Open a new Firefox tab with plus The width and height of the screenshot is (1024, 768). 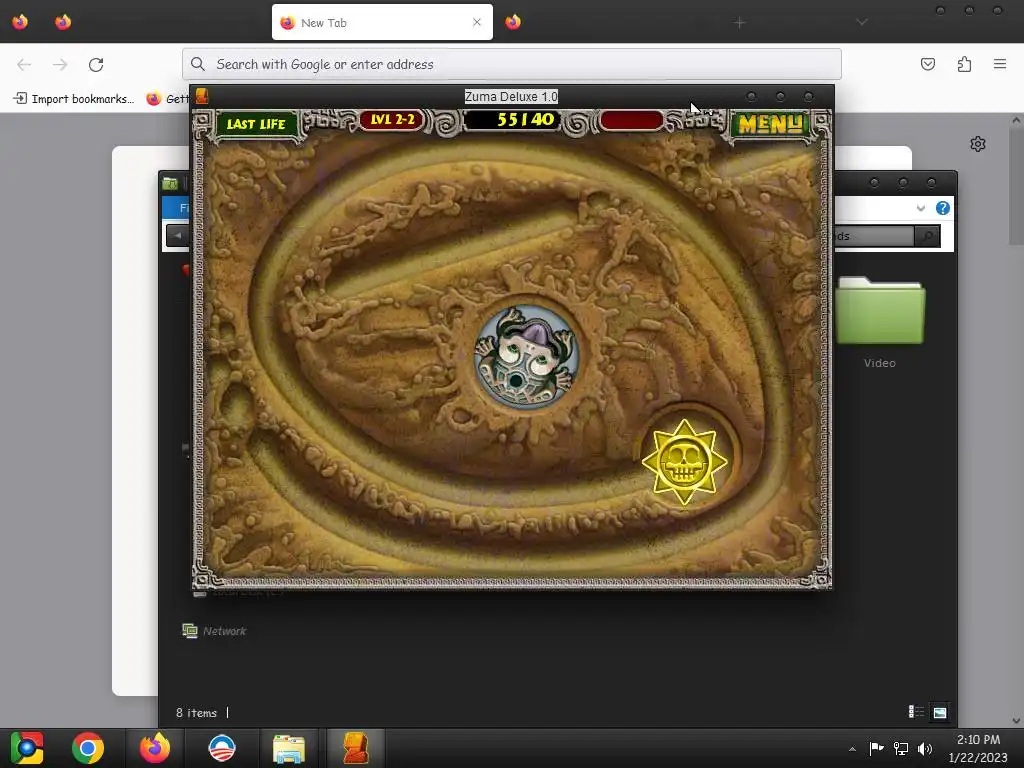click(739, 23)
